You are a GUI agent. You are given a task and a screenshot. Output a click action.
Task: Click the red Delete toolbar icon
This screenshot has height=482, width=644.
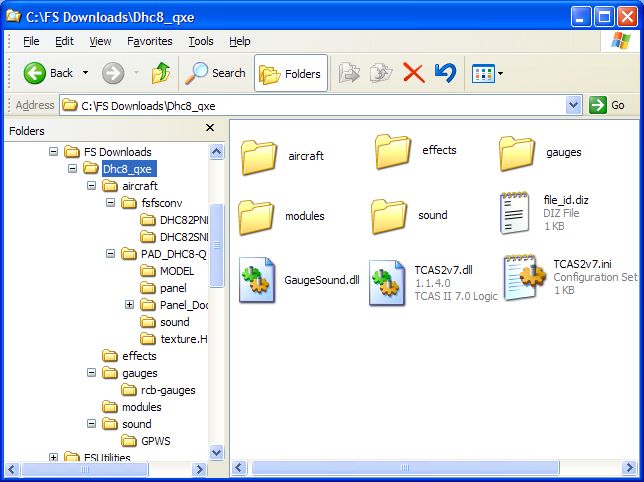413,73
